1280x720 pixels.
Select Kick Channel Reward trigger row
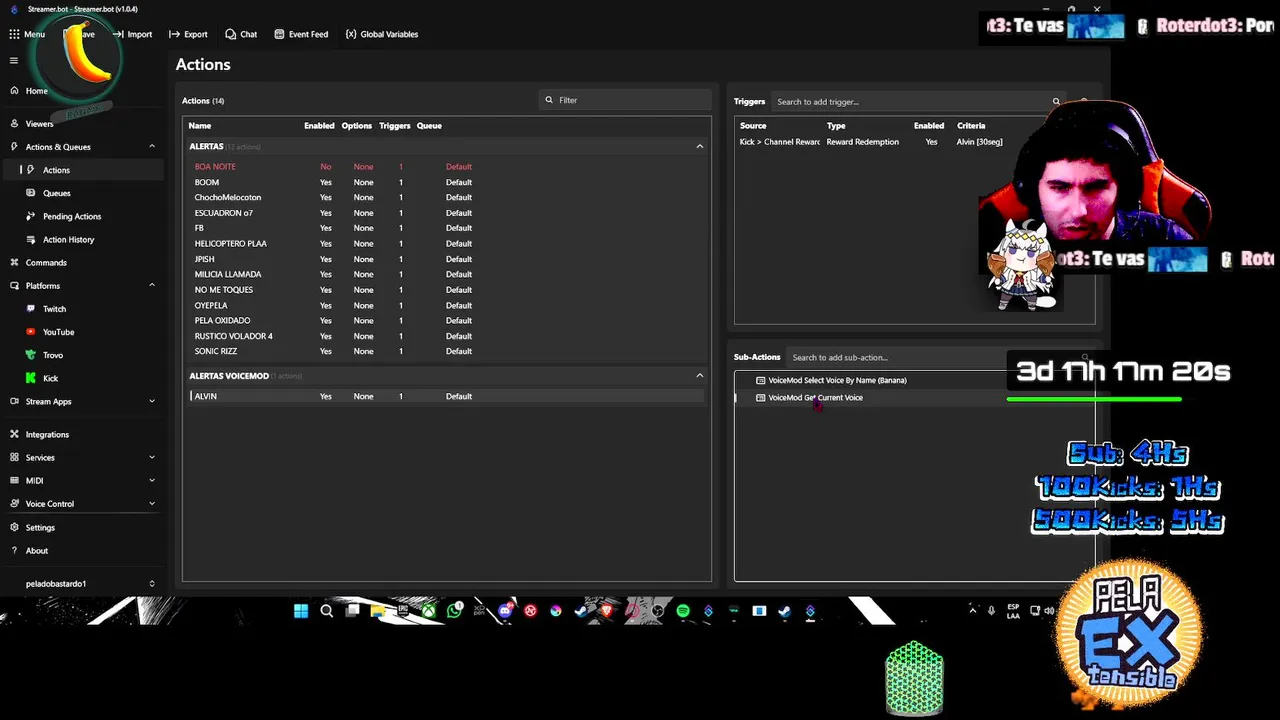914,142
